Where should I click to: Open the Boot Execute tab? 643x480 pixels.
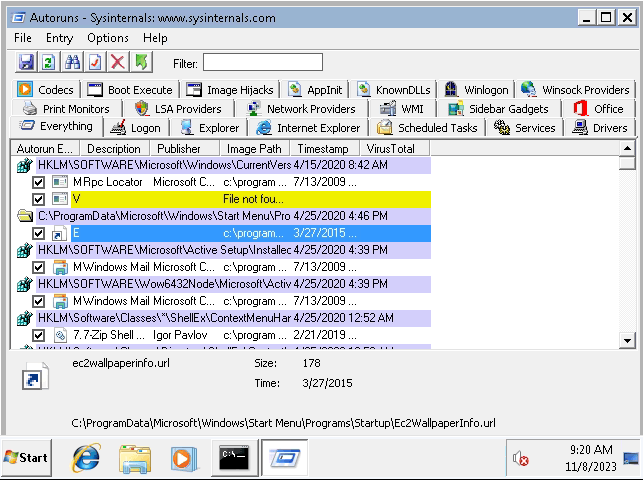pyautogui.click(x=130, y=89)
